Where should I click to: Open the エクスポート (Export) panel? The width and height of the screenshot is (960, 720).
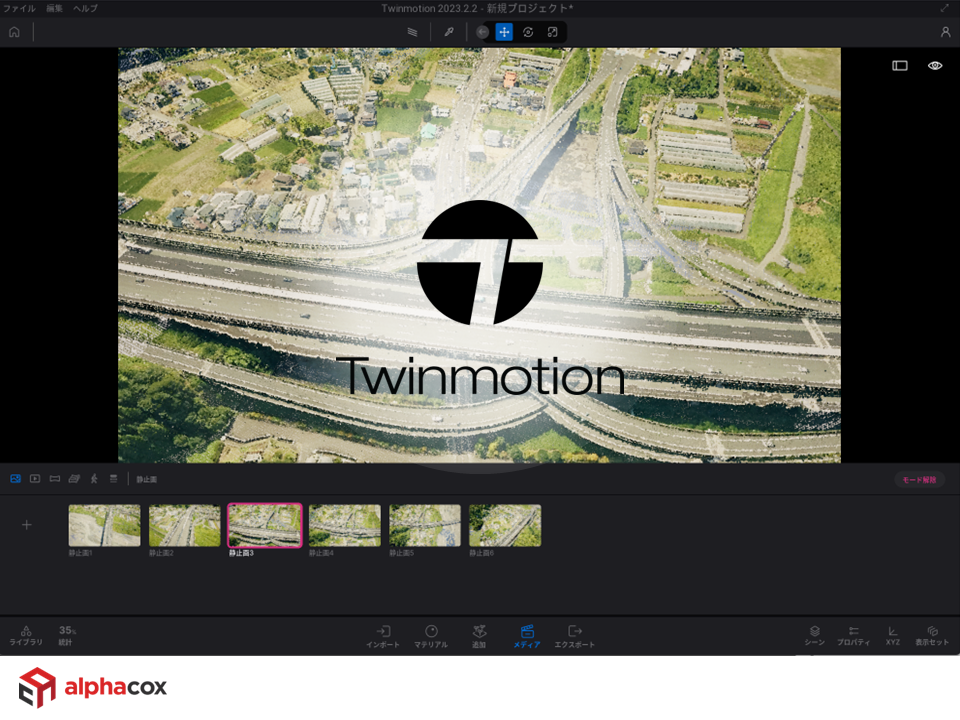(574, 636)
